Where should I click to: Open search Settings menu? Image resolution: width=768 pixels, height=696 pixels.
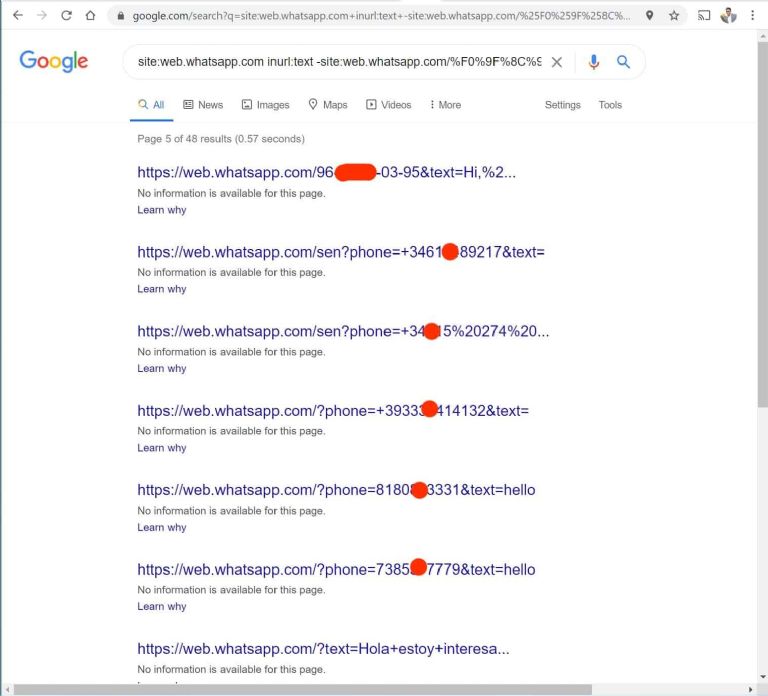(562, 105)
